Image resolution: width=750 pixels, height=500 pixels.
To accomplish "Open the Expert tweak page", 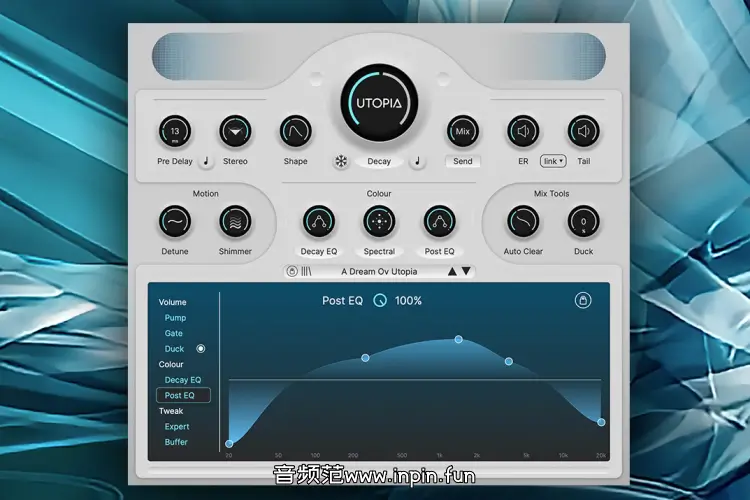I will coord(177,426).
